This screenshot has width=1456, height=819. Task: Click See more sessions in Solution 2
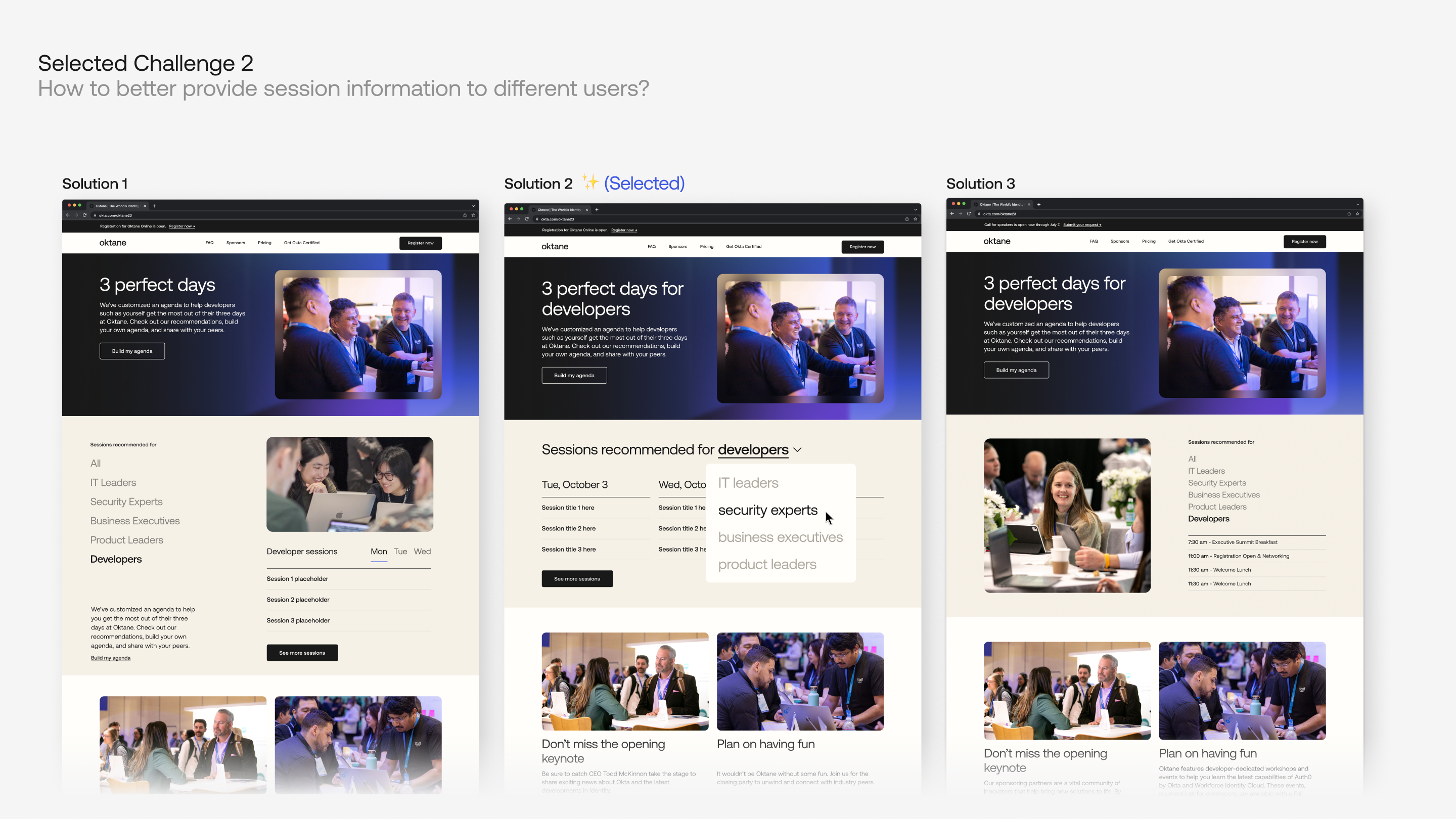coord(577,579)
